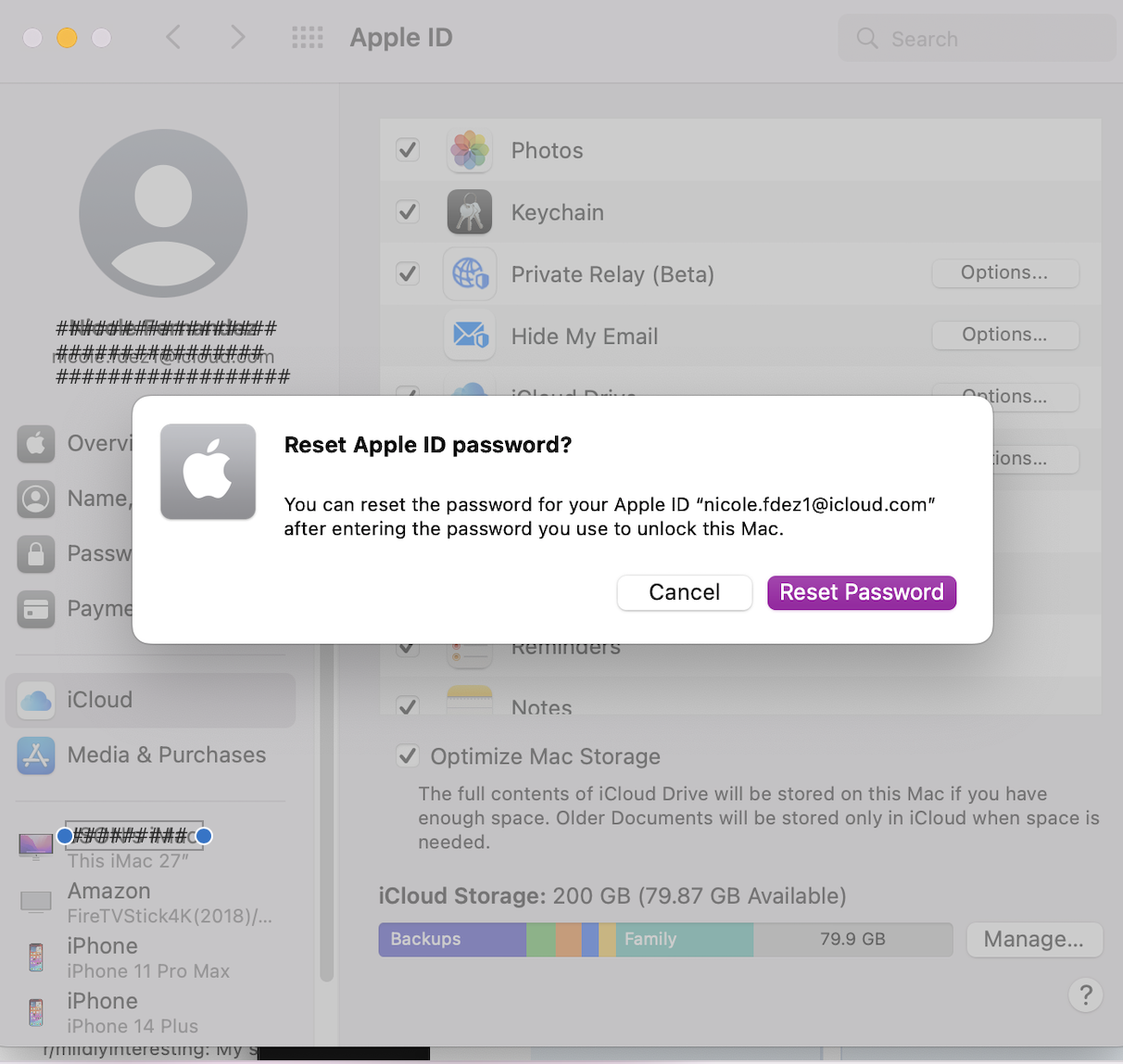Click the Private Relay globe icon
Screen dimensions: 1123x1064
coord(470,274)
